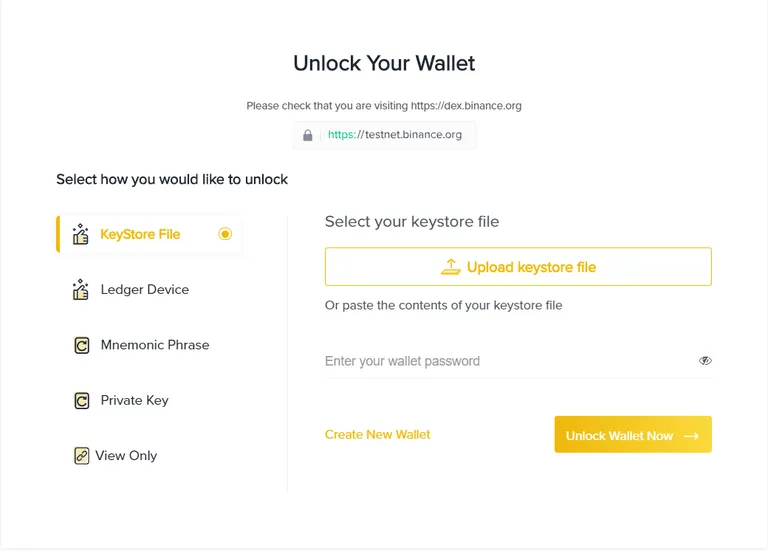Focus the wallet password field

pyautogui.click(x=509, y=361)
